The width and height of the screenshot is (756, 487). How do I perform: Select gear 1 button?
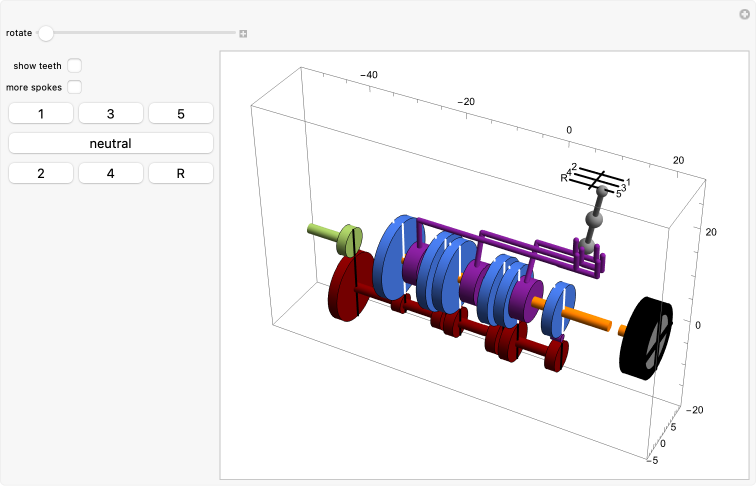pos(41,114)
